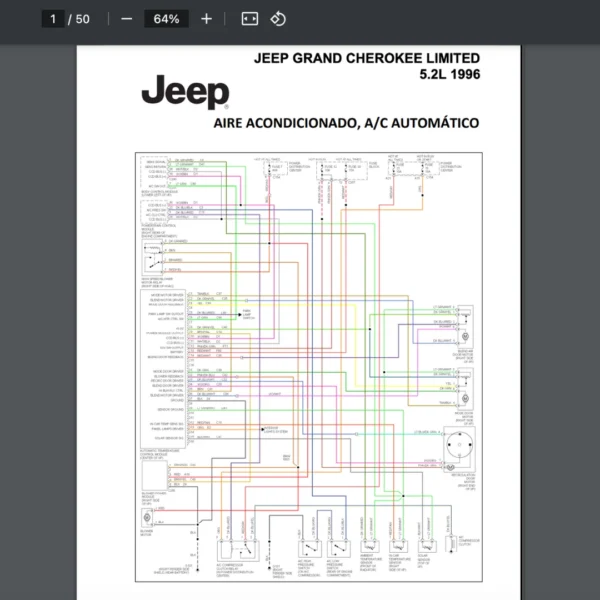Click the JEEP GRAND CHEROKEE LIMITED heading
The width and height of the screenshot is (600, 600).
(366, 58)
